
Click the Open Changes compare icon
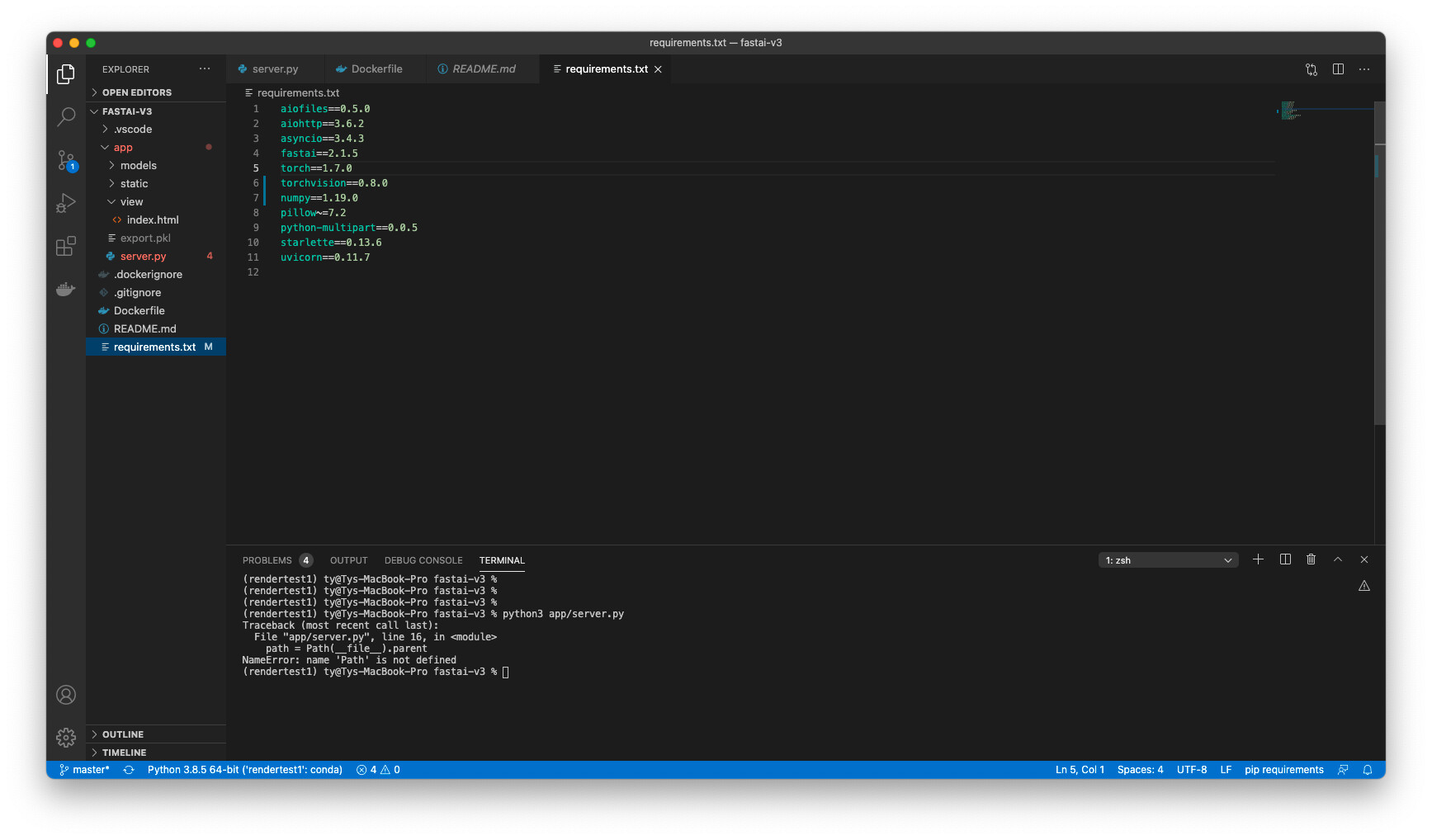(x=1311, y=69)
